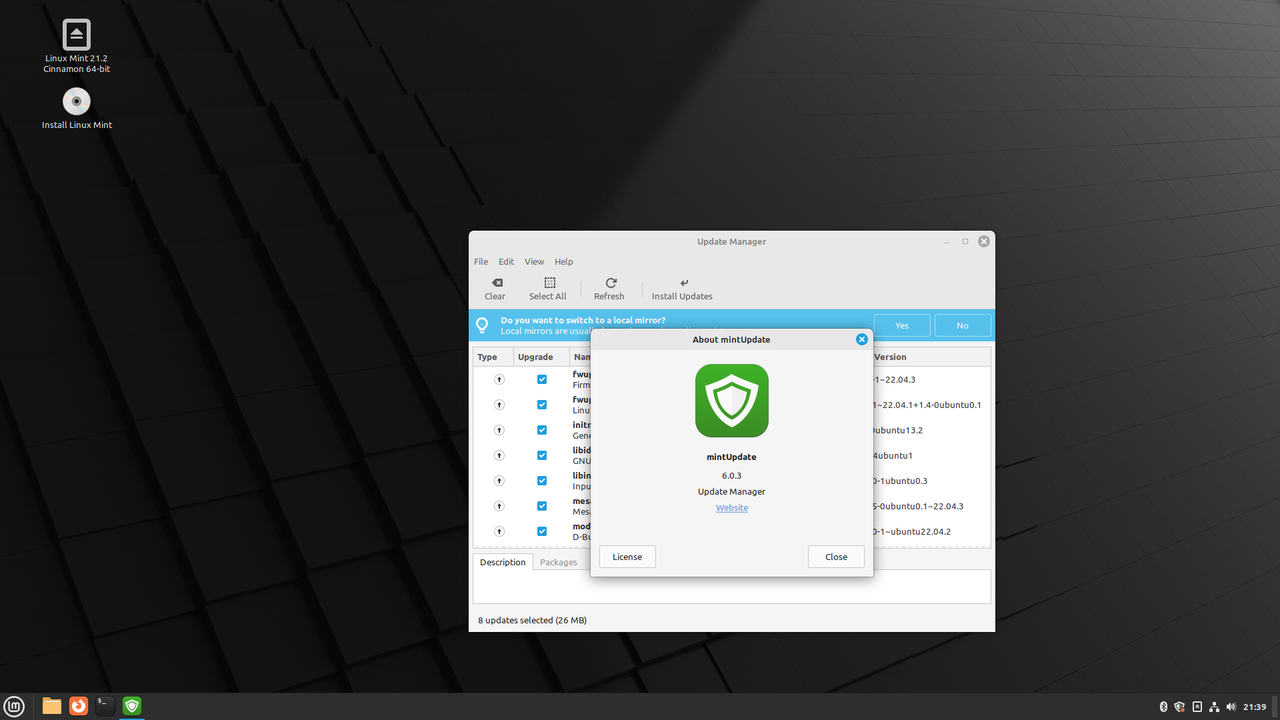Click the type arrow icon in the mod row
This screenshot has width=1280, height=720.
pos(499,531)
